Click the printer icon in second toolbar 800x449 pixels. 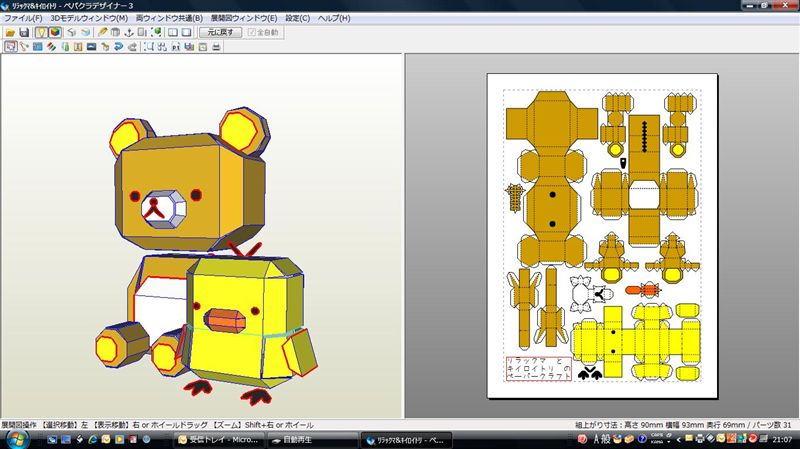pyautogui.click(x=216, y=47)
